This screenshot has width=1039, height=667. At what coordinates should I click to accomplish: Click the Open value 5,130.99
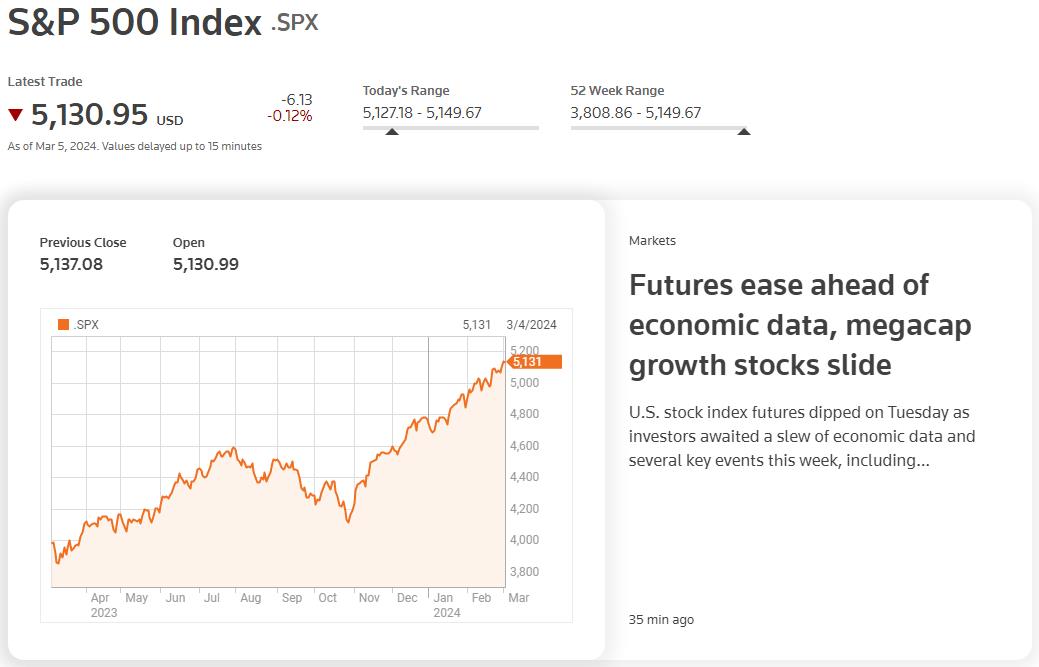[x=205, y=264]
